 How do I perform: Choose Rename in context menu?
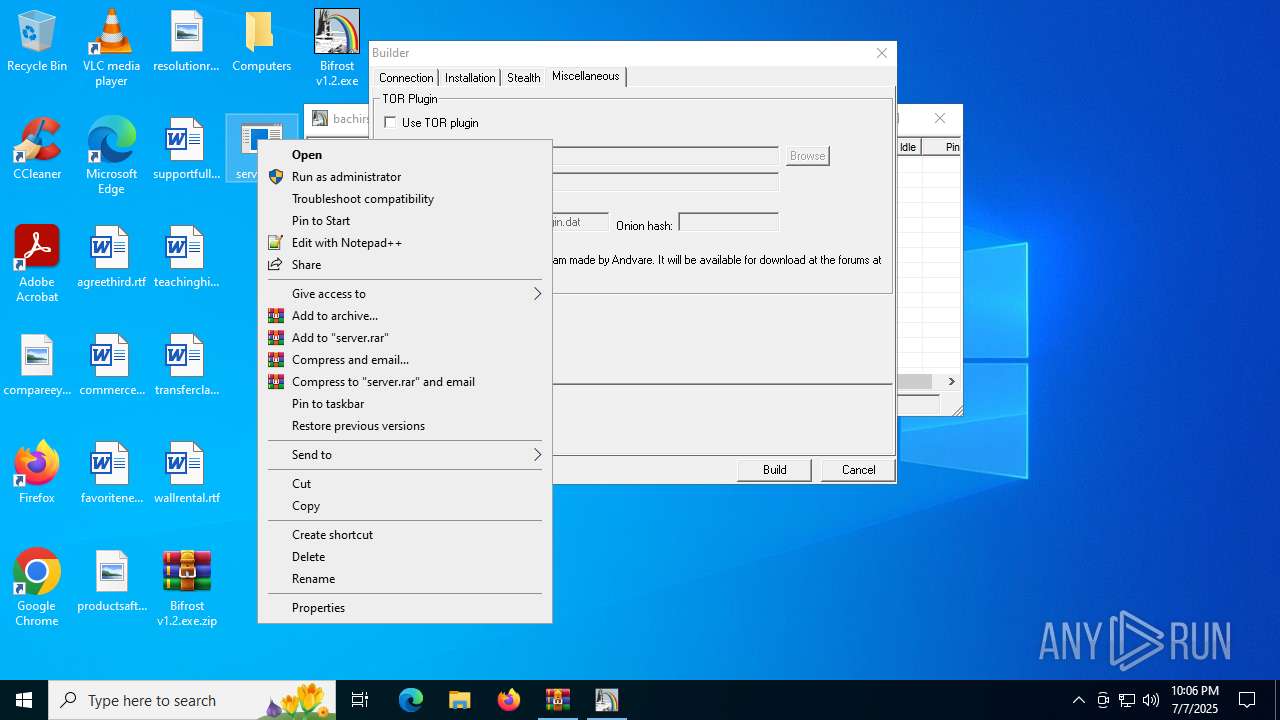pos(405,578)
